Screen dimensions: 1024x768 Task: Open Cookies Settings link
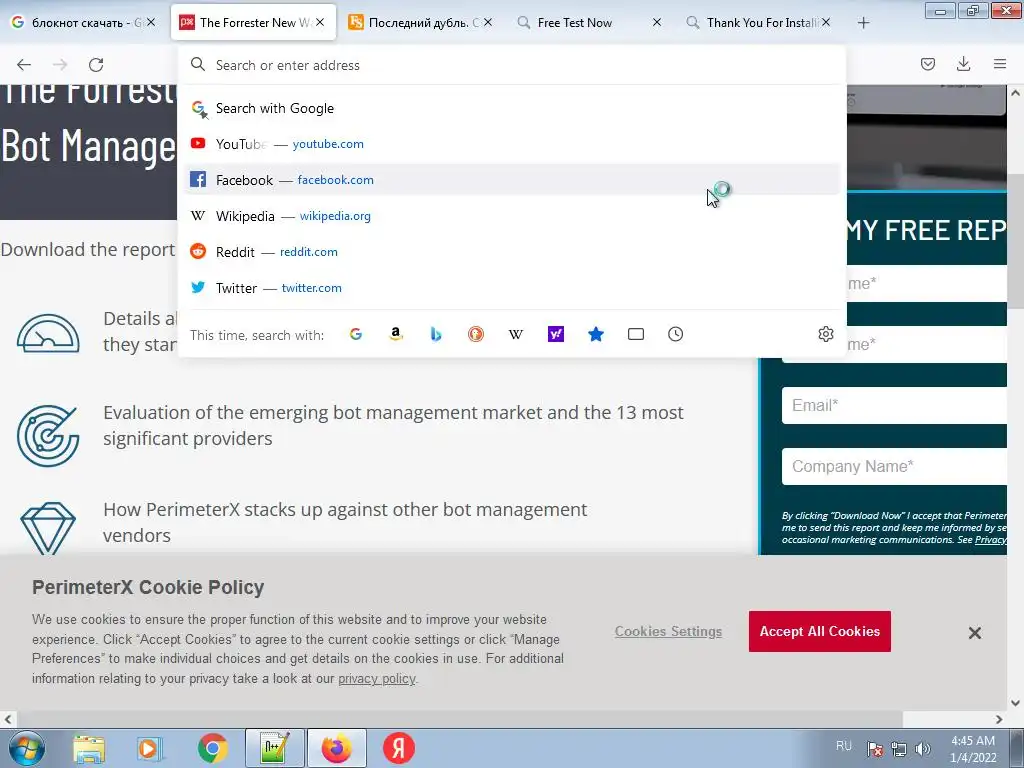(x=668, y=632)
